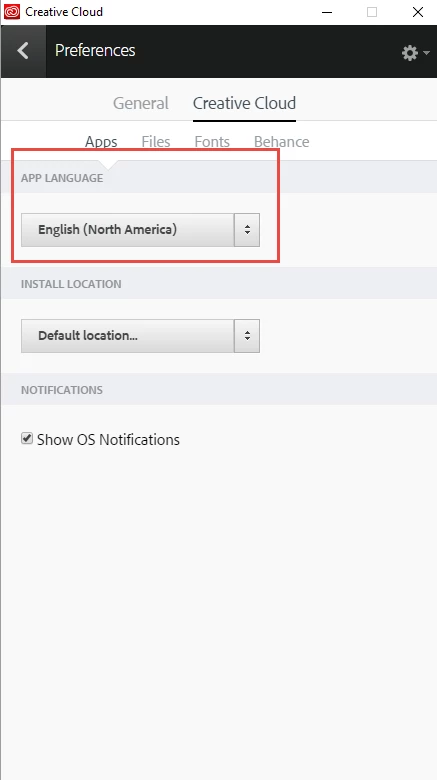This screenshot has width=437, height=780.
Task: Click the APP LANGUAGE section header
Action: 62,178
